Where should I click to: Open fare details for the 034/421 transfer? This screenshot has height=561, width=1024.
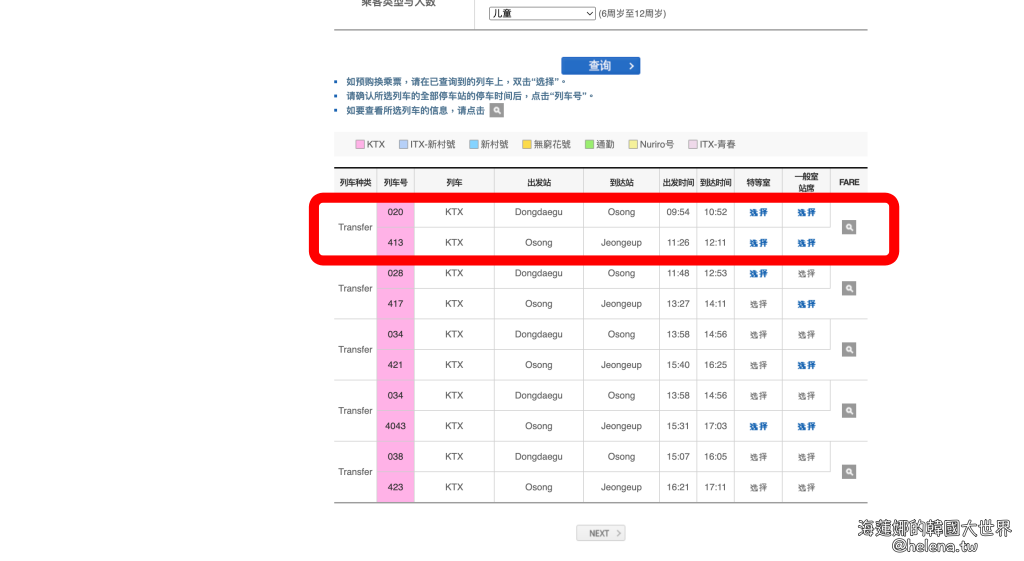848,350
